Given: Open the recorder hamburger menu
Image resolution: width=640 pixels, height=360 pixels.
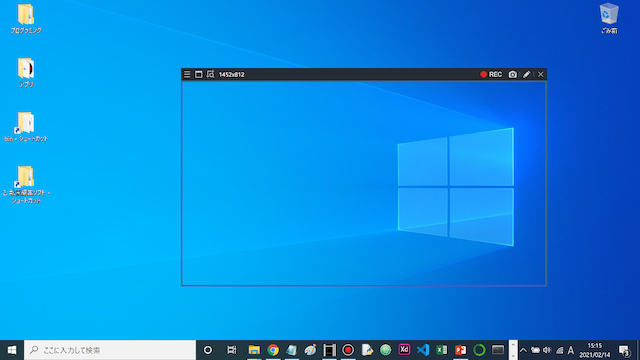Looking at the screenshot, I should [187, 74].
